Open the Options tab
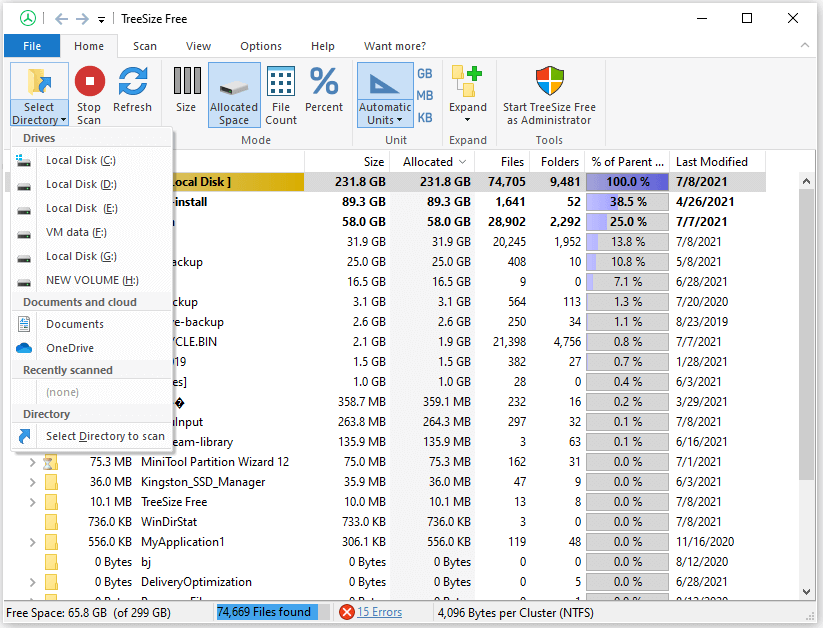The image size is (823, 628). (261, 46)
